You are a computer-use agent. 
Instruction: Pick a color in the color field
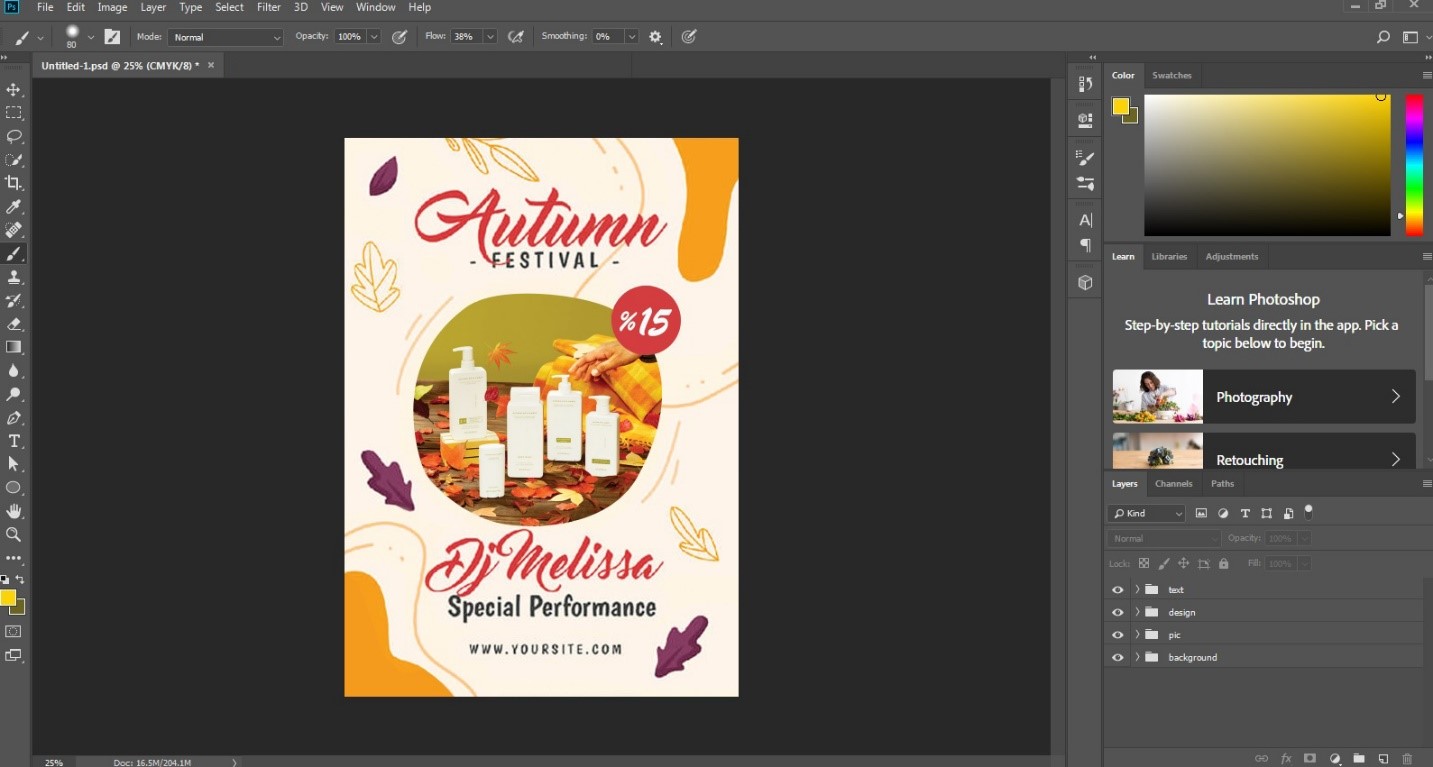pyautogui.click(x=1267, y=165)
